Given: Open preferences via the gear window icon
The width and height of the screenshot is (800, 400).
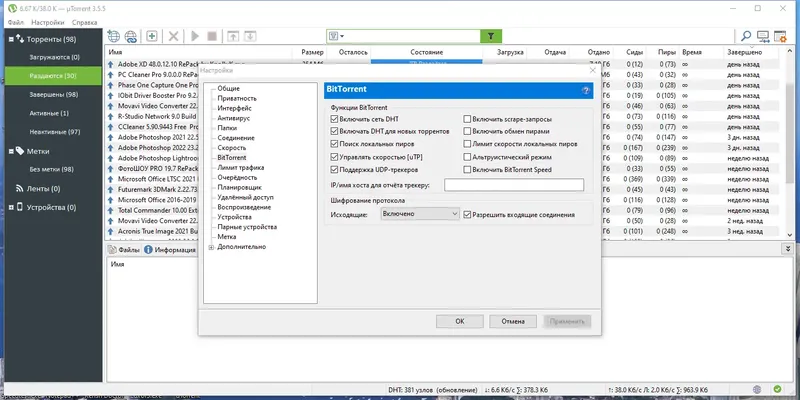Looking at the screenshot, I should (780, 36).
